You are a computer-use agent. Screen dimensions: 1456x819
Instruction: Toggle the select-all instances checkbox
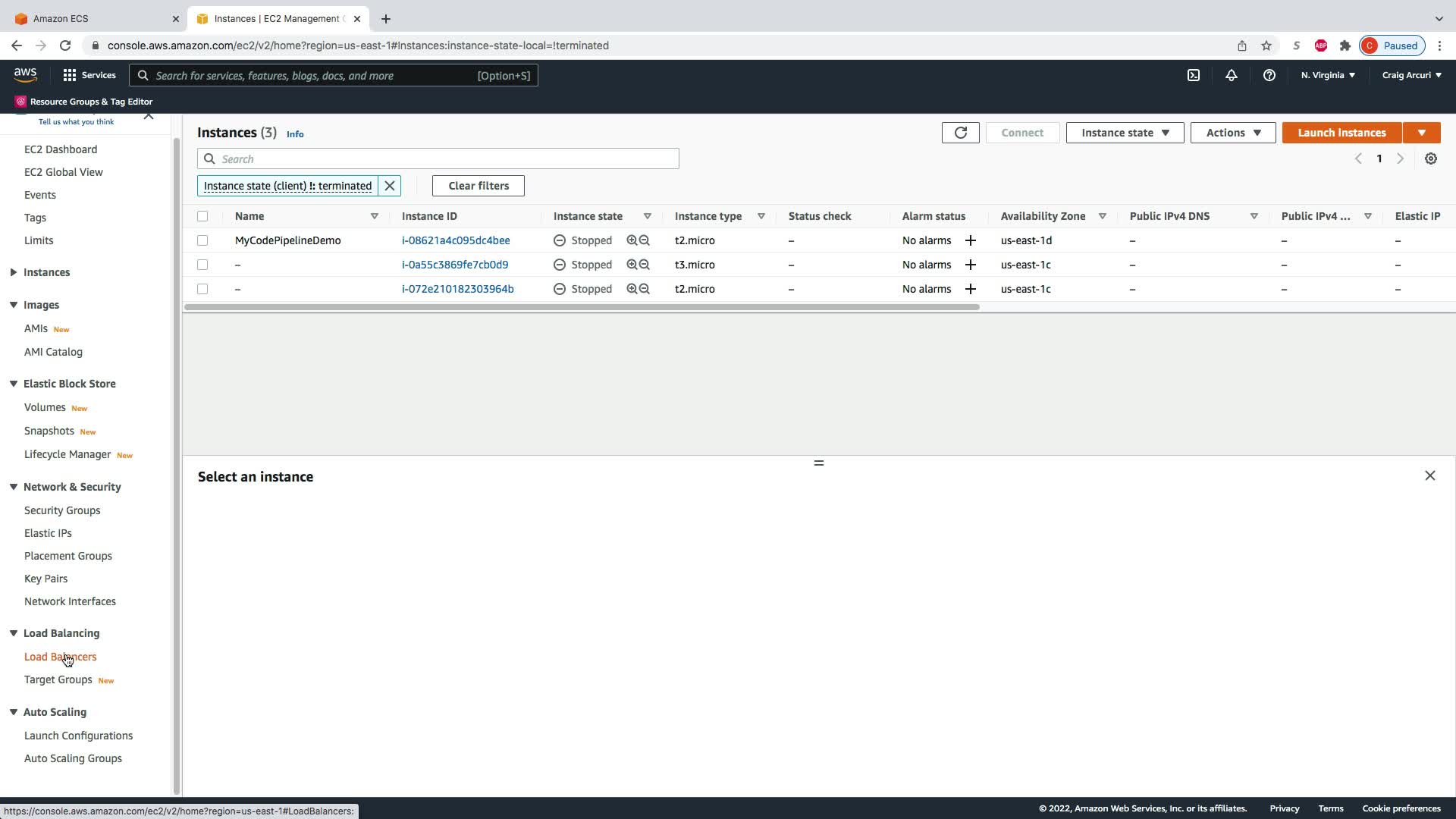click(x=202, y=216)
